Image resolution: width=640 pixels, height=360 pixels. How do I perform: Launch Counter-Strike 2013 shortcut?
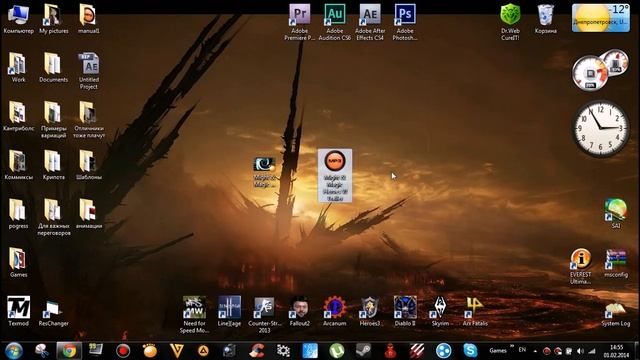tap(264, 314)
